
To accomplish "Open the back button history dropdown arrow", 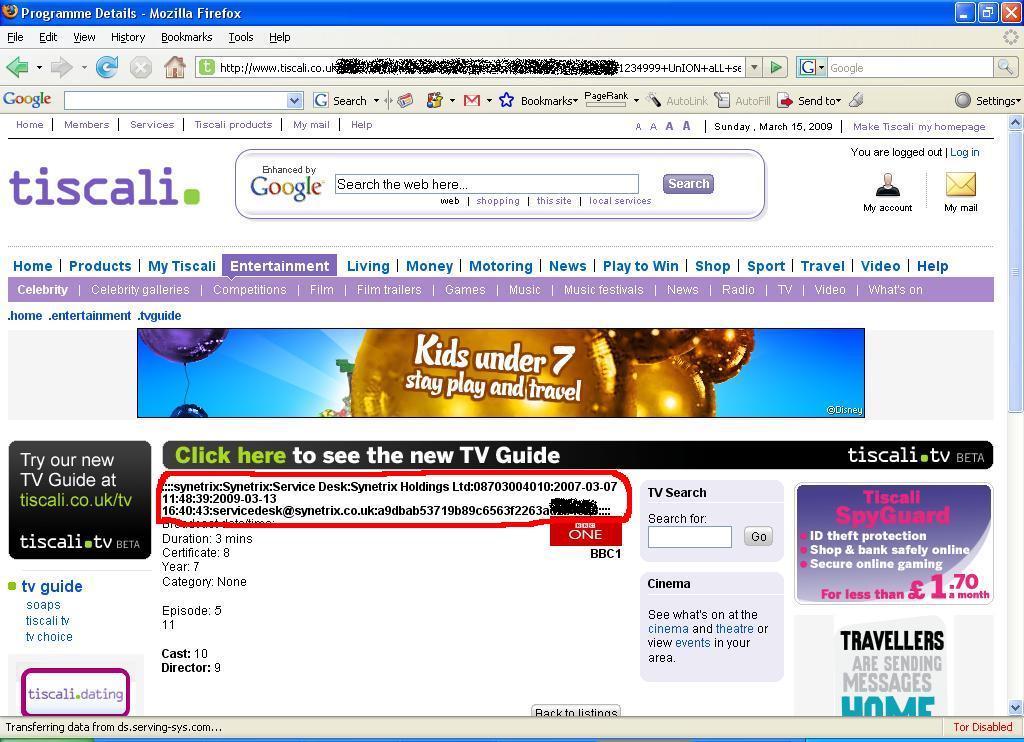I will pos(39,67).
